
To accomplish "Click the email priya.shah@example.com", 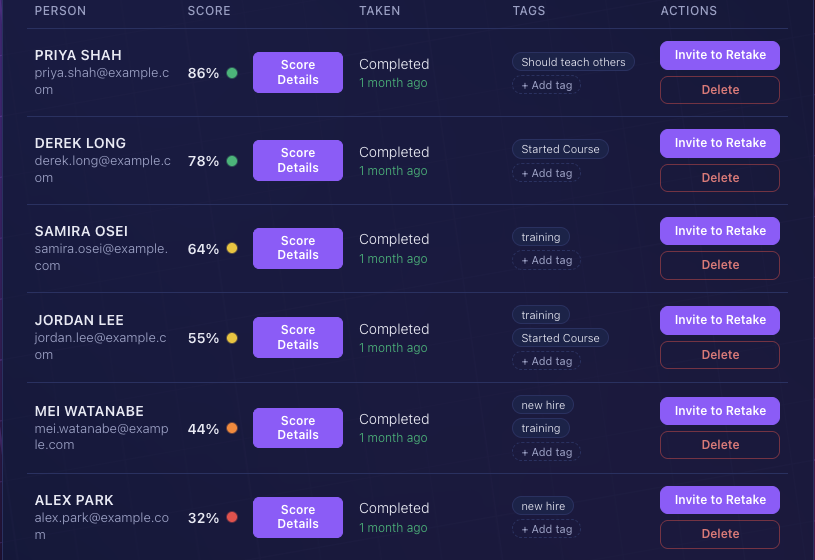I will click(102, 81).
